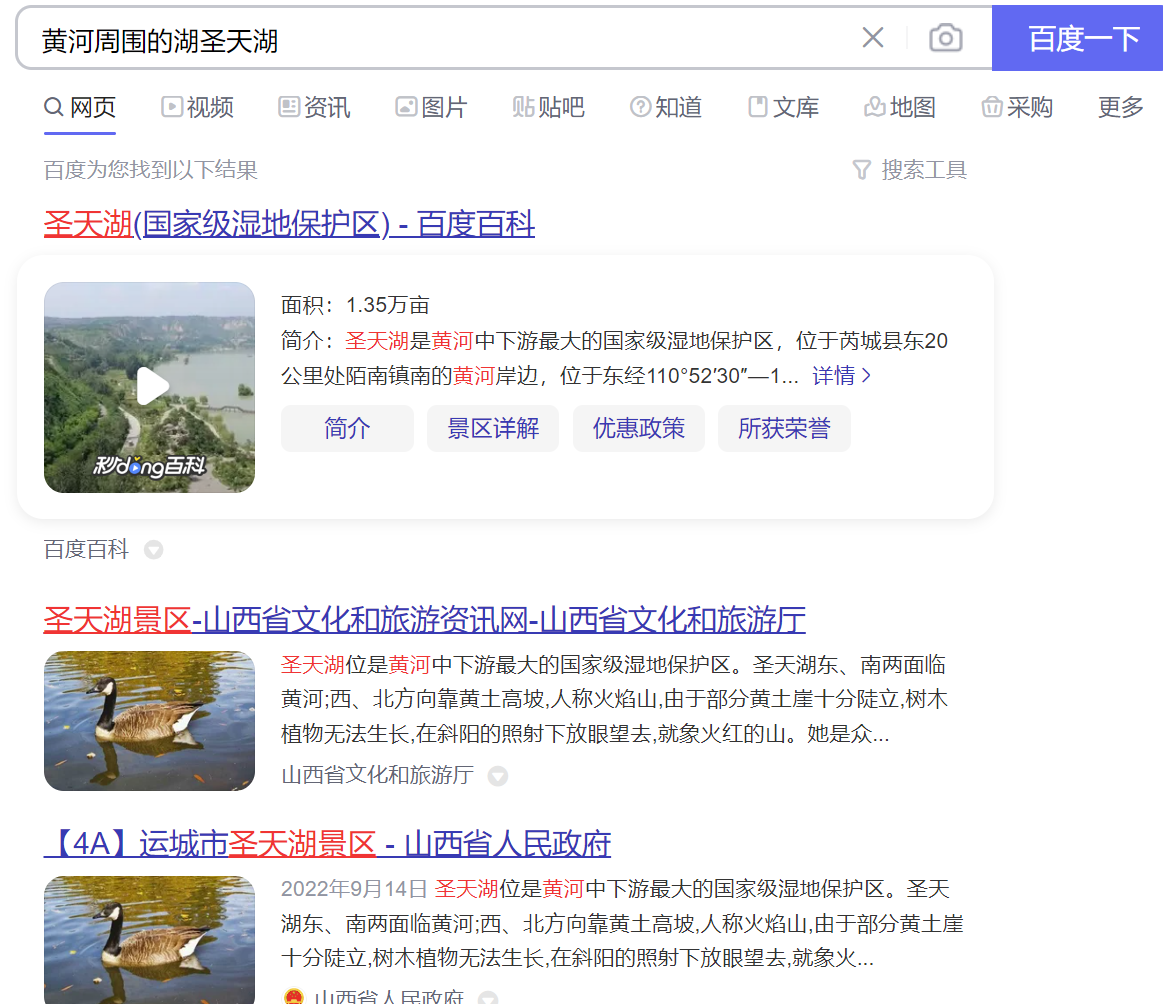1163x1004 pixels.
Task: Open the 贴吧 tab
Action: click(x=548, y=108)
